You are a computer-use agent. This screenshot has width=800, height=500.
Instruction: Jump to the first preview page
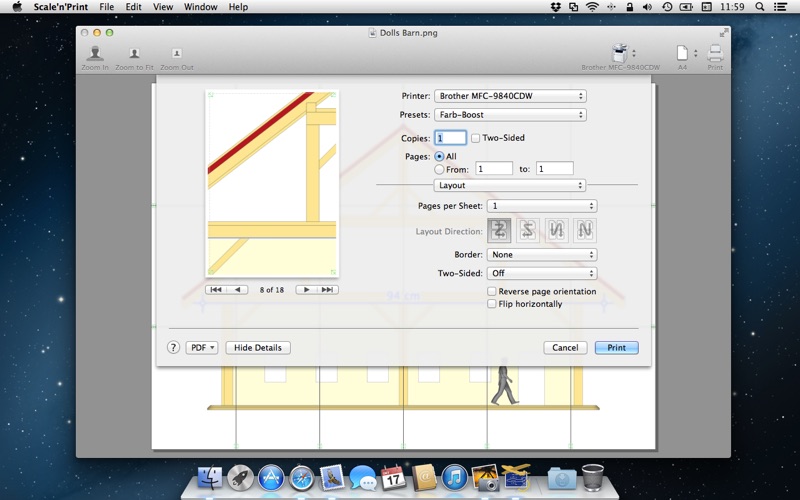(216, 289)
